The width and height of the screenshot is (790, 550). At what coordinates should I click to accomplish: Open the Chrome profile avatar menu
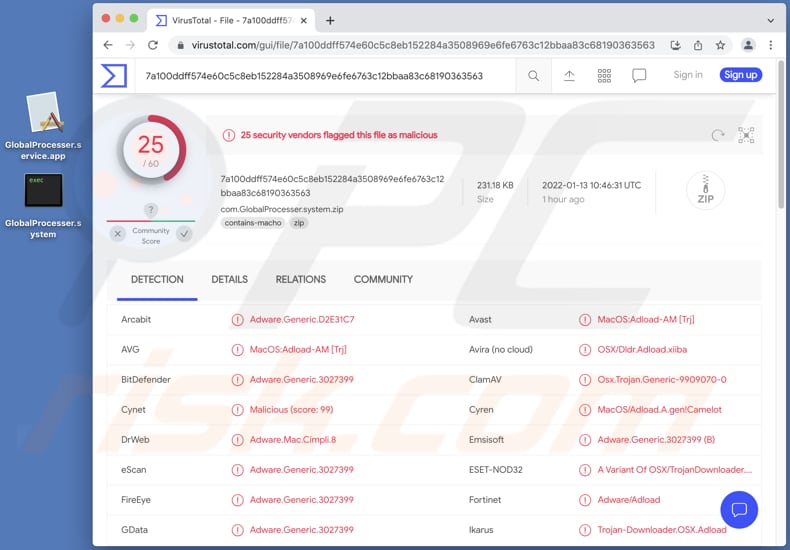point(747,45)
